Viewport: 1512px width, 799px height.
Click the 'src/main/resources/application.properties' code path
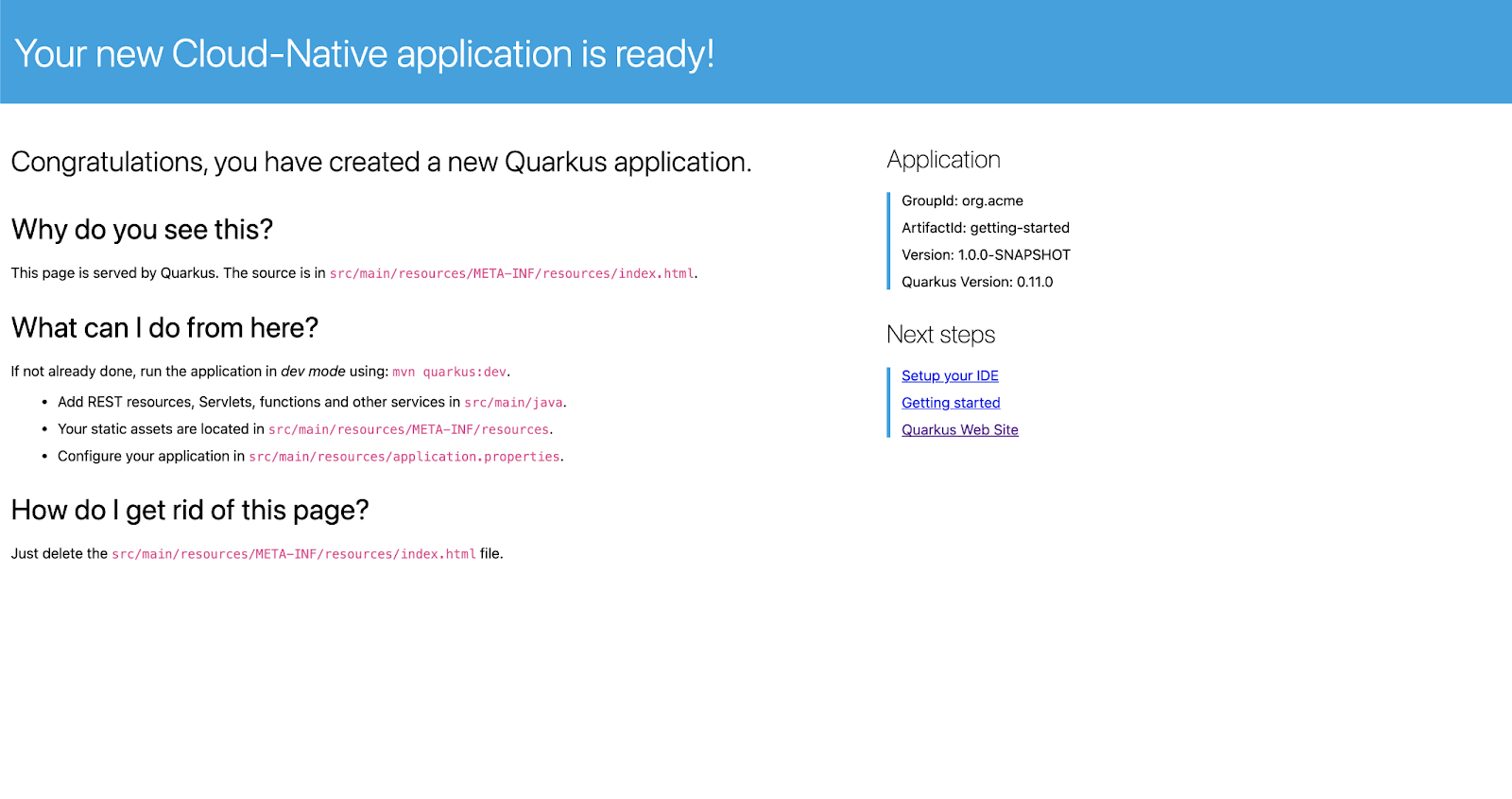click(404, 457)
